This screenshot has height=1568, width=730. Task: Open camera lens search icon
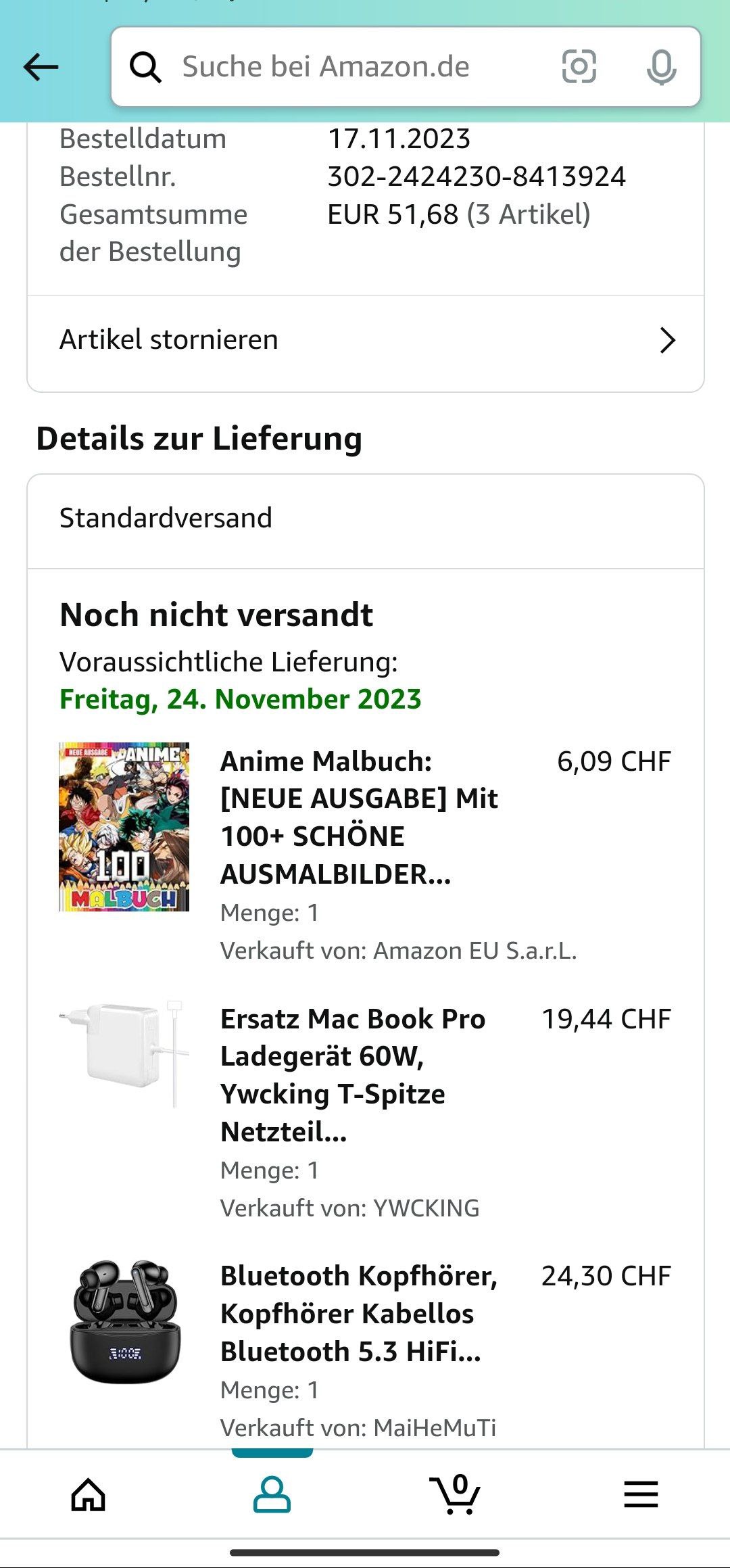579,67
